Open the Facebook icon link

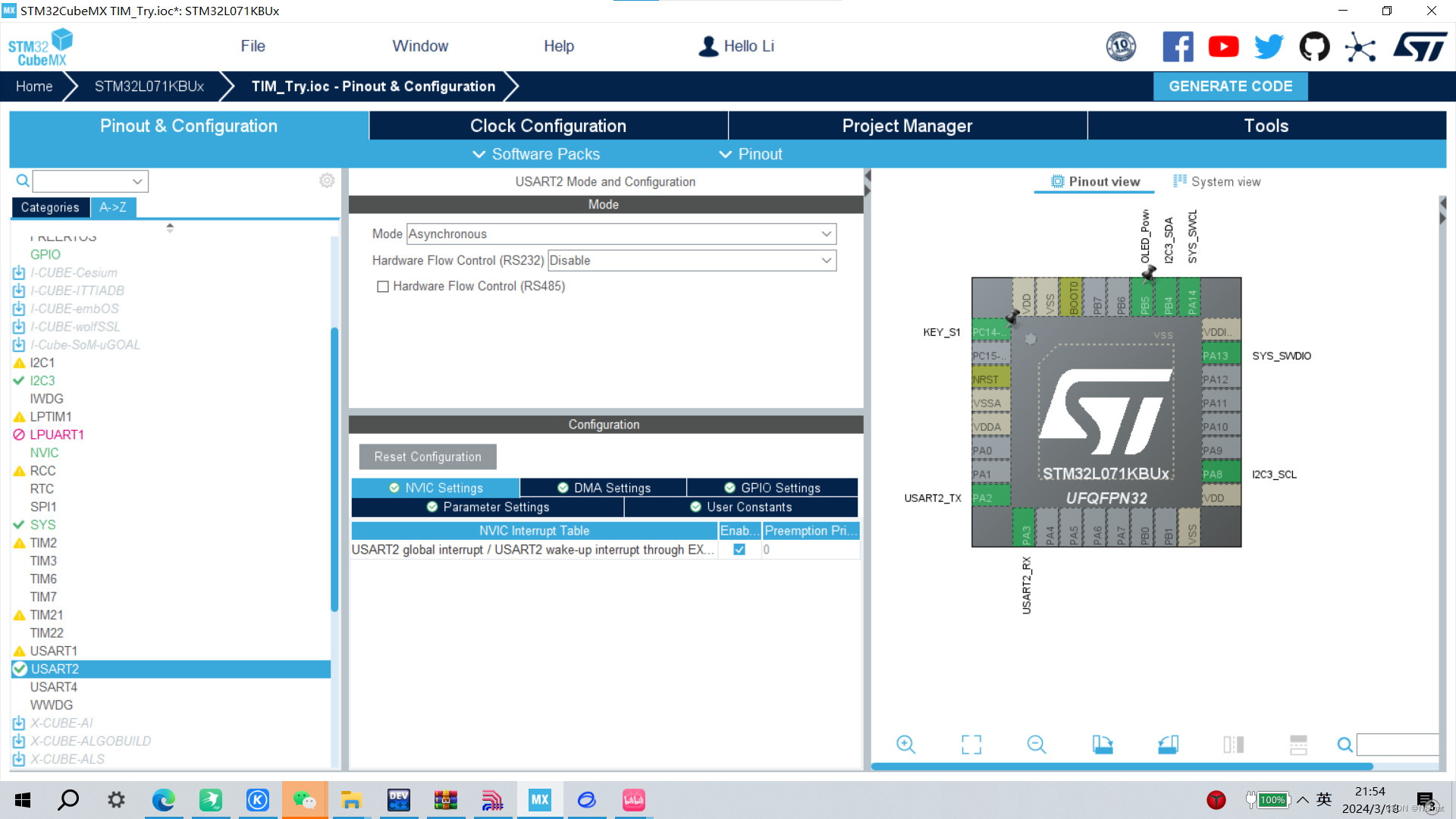[x=1178, y=46]
